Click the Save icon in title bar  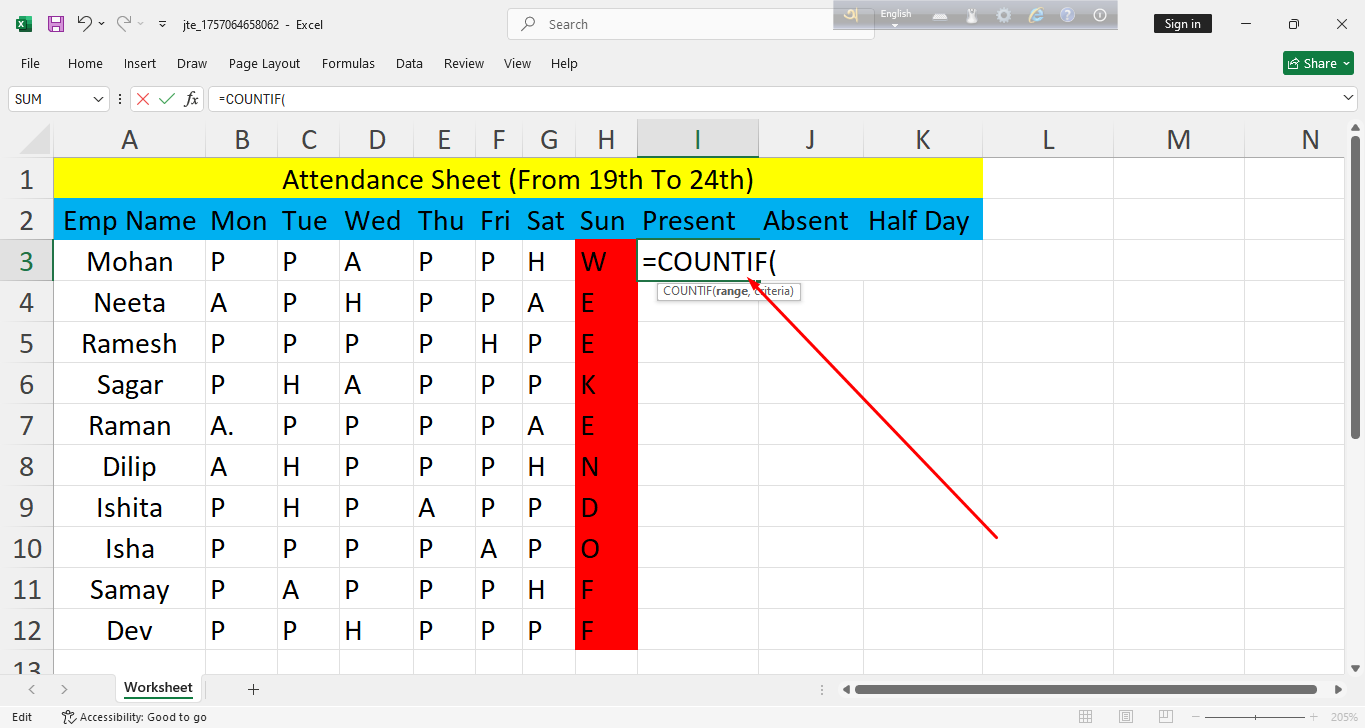pyautogui.click(x=56, y=24)
